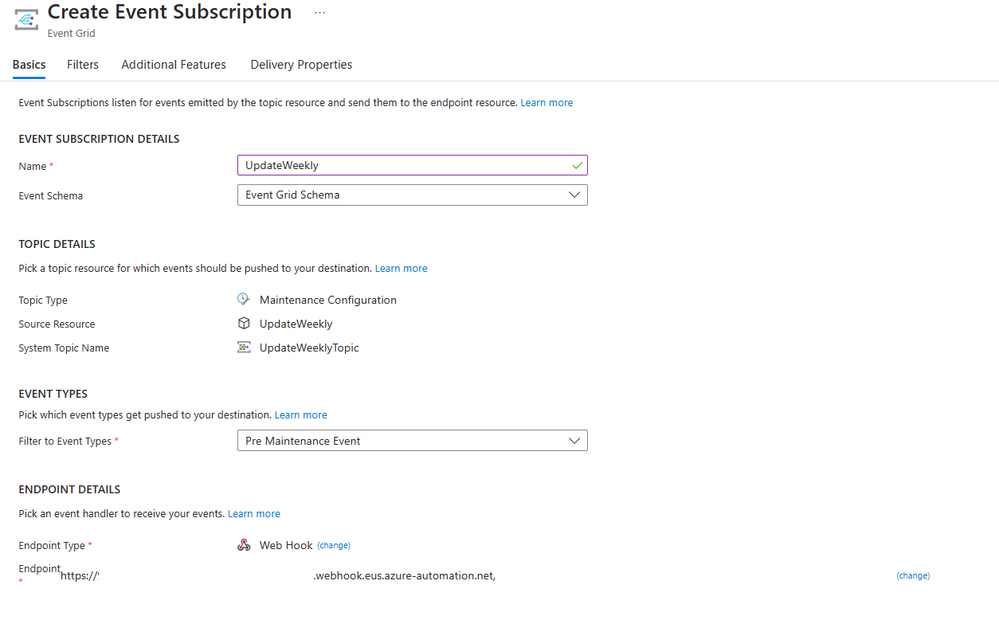This screenshot has width=999, height=617.
Task: Click Learn more under Endpoint Details
Action: tap(254, 514)
